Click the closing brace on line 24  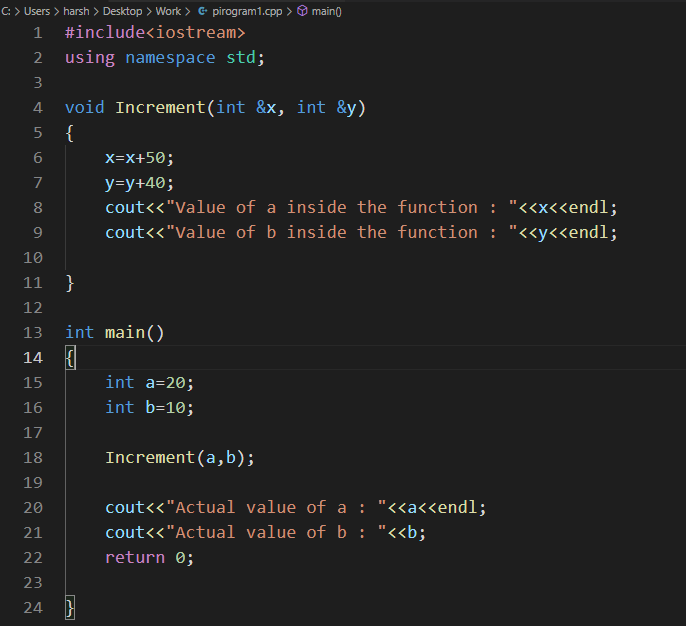pyautogui.click(x=70, y=608)
